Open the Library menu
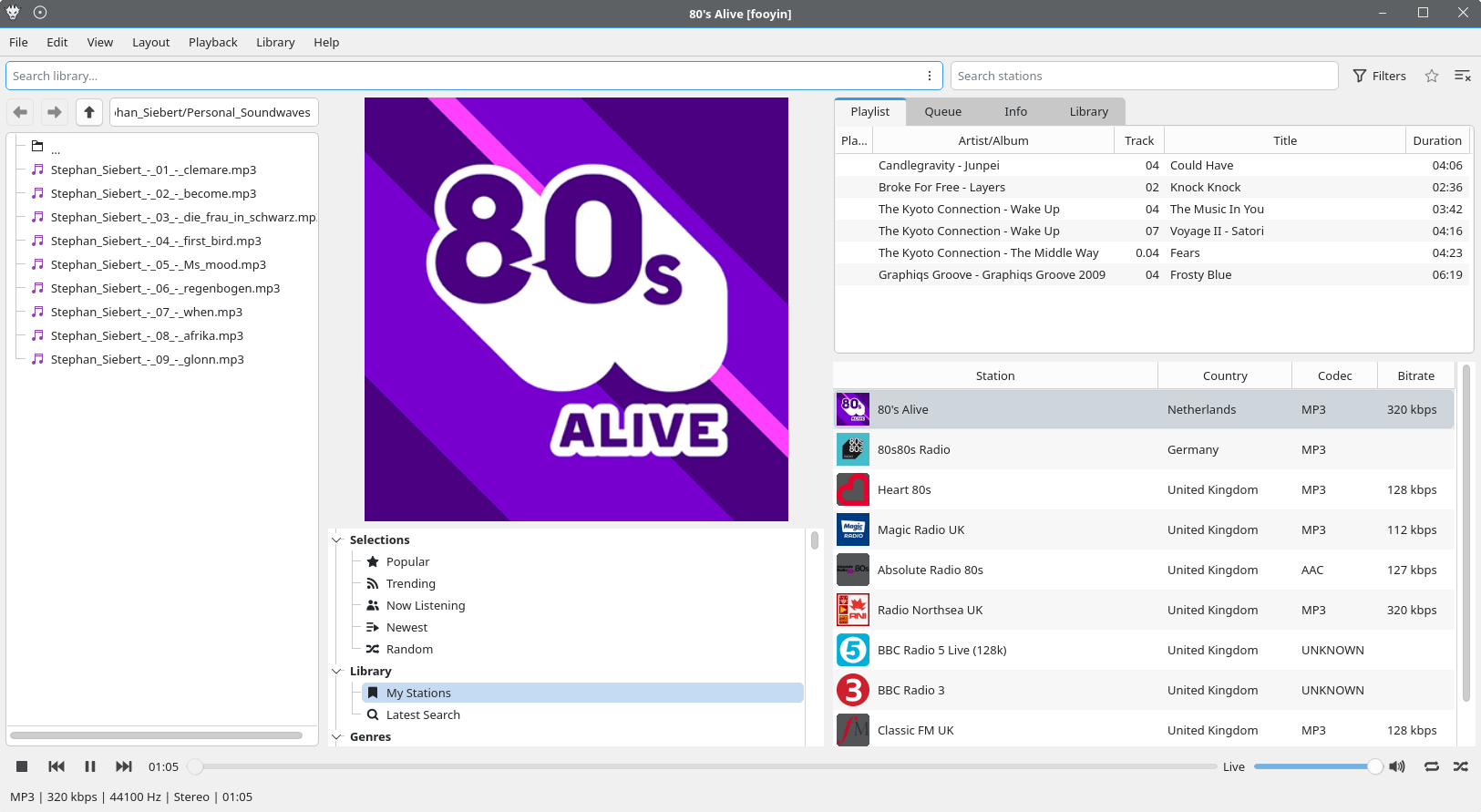 [x=275, y=42]
